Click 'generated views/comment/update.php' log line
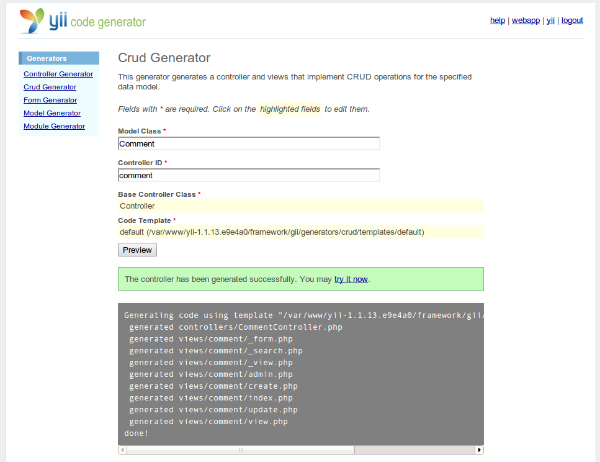Screen dimensions: 600x462 [213, 410]
